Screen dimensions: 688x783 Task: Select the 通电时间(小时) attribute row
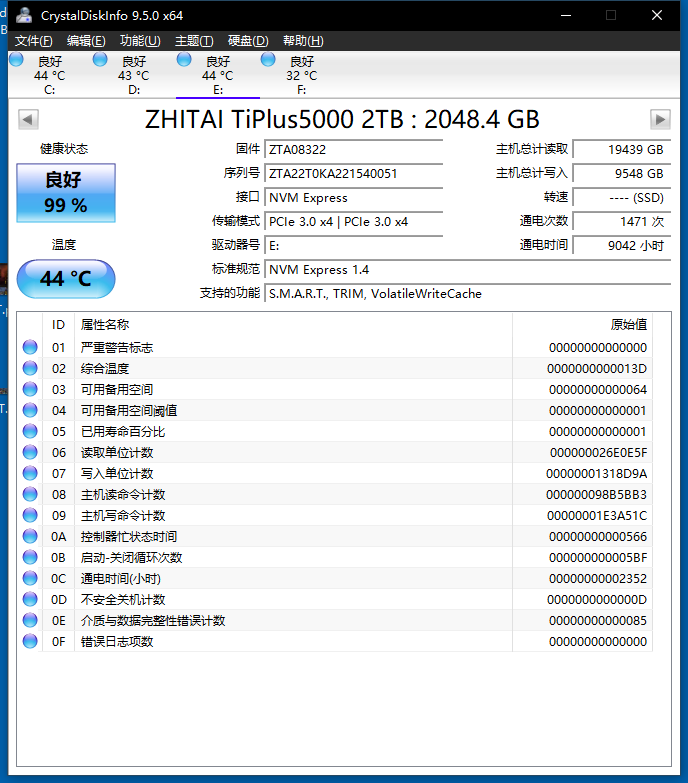(x=335, y=578)
